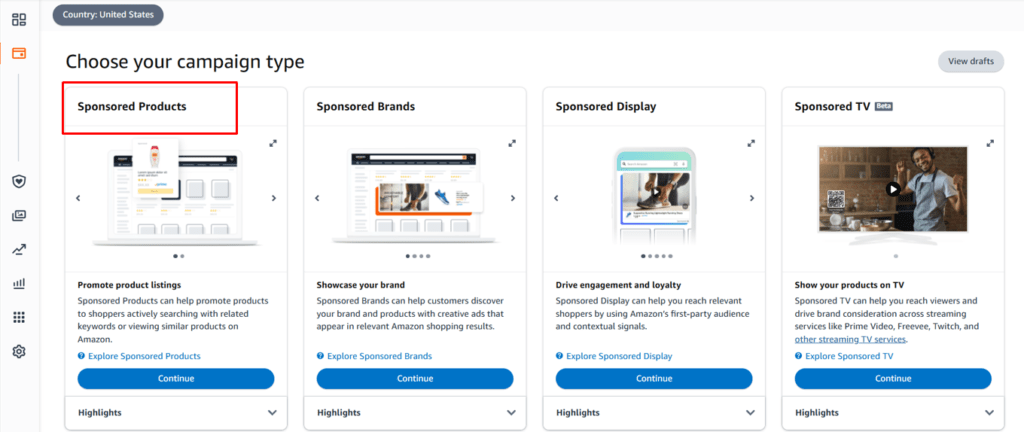The image size is (1024, 432).
Task: Click the Country: United States pill
Action: click(x=108, y=15)
